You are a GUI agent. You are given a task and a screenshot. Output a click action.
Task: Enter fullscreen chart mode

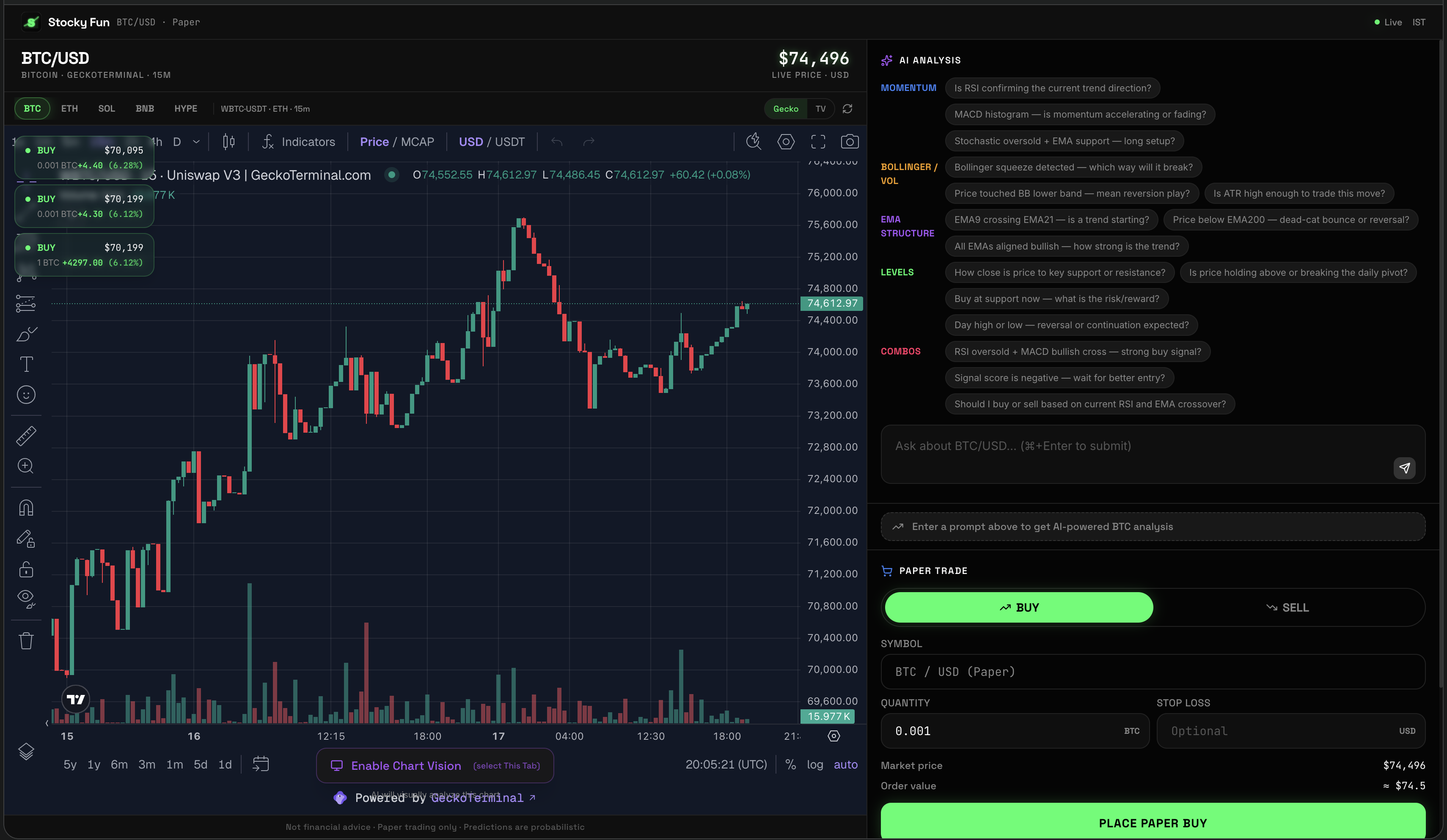(x=818, y=141)
